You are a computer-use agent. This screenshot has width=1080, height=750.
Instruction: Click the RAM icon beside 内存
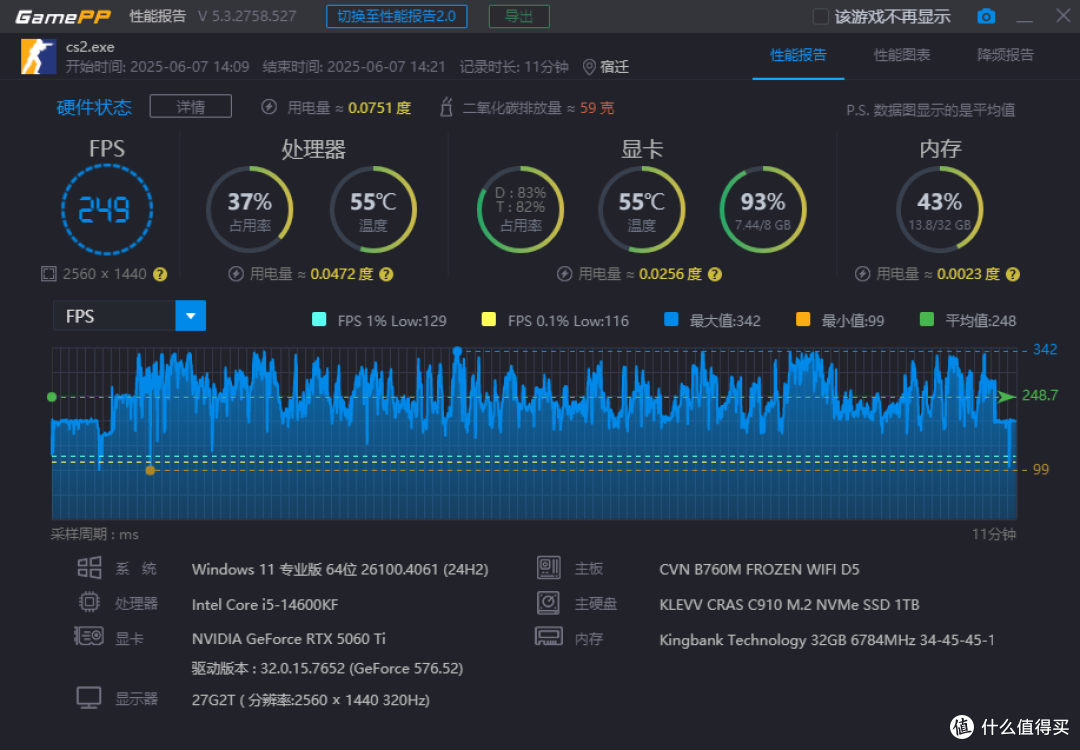point(548,636)
